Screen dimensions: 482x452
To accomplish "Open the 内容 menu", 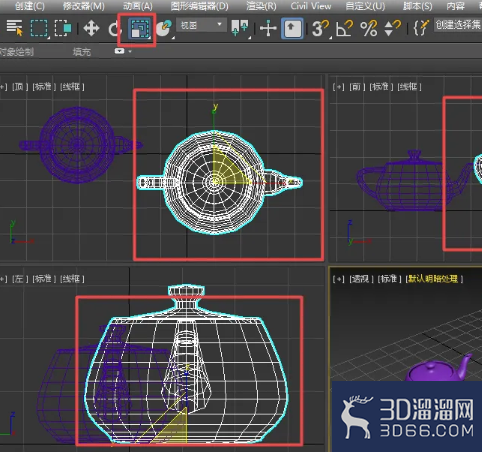I will 455,6.
